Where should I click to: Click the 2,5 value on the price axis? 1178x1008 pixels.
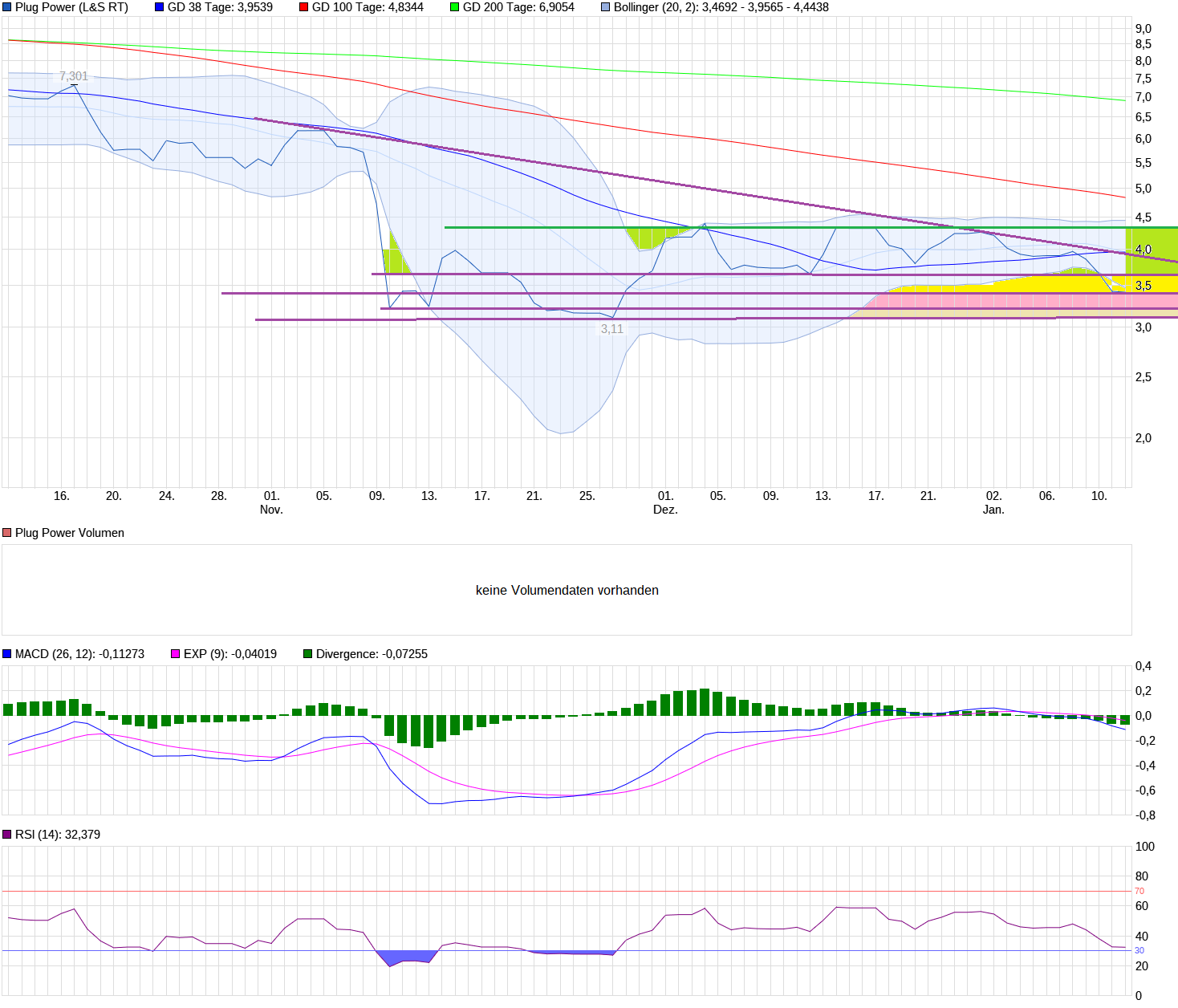tap(1143, 377)
